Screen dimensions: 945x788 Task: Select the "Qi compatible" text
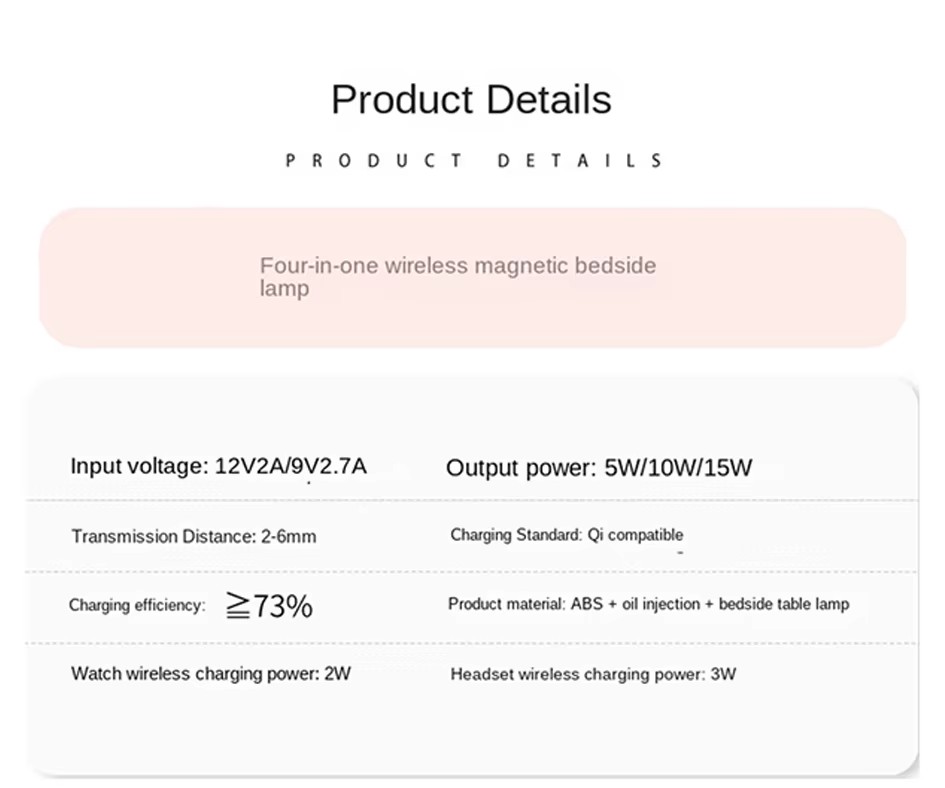(x=636, y=535)
